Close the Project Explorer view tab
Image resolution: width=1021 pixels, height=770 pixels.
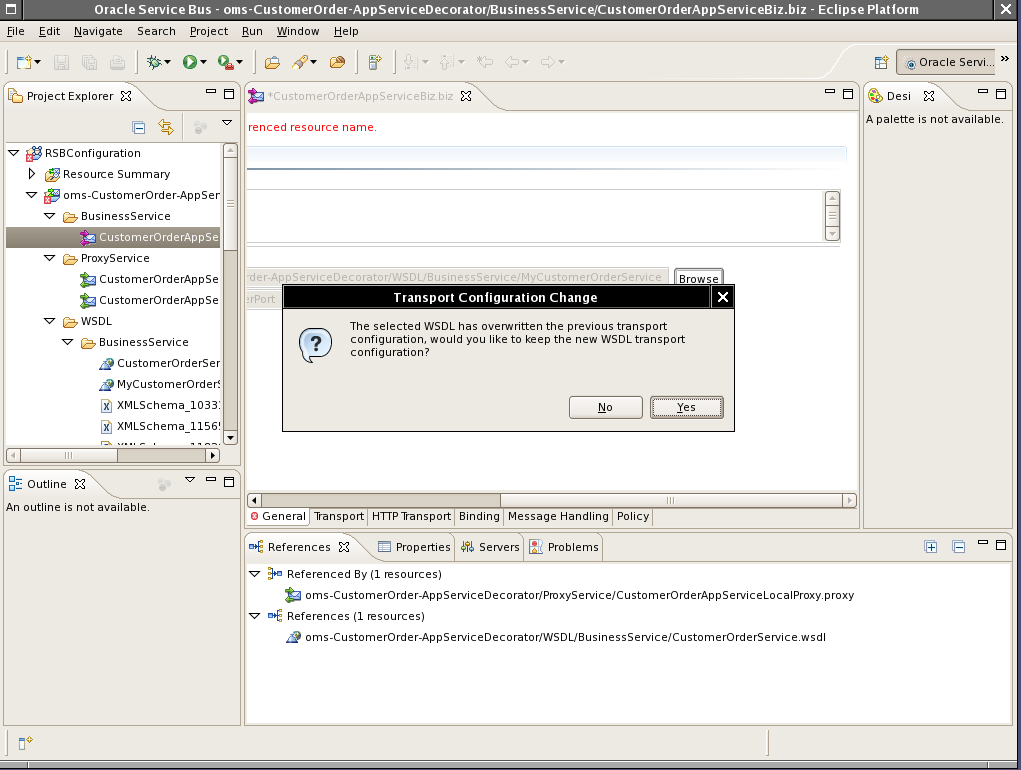click(x=126, y=96)
